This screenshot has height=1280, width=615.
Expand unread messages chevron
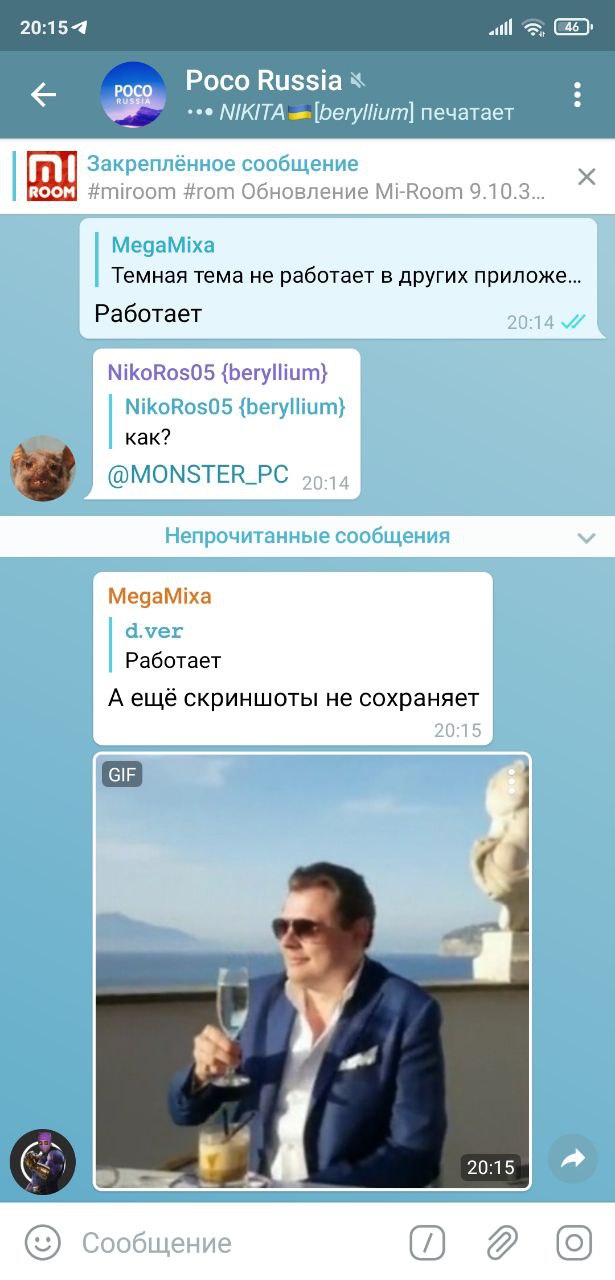point(587,538)
